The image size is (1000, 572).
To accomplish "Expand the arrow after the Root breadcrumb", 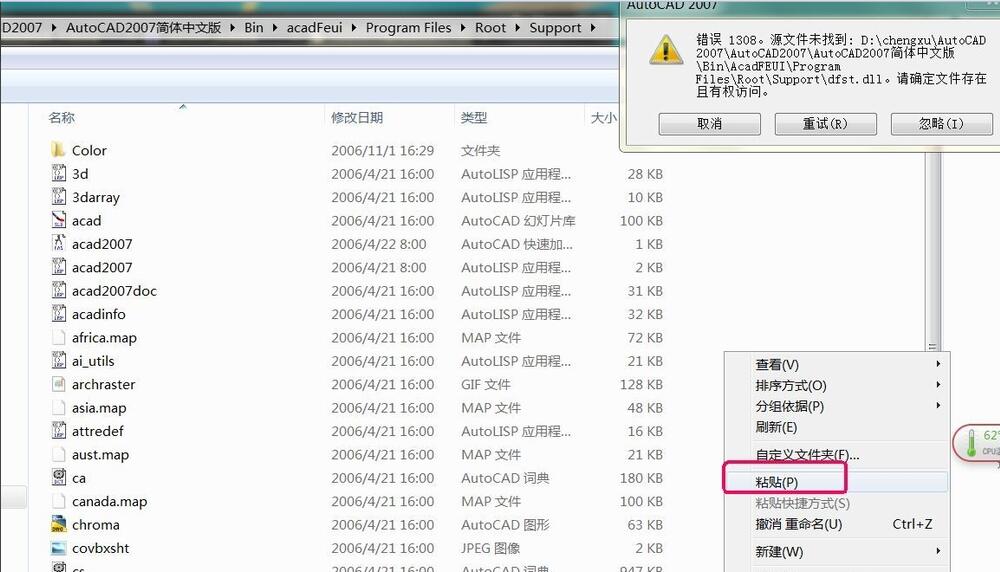I will [517, 27].
